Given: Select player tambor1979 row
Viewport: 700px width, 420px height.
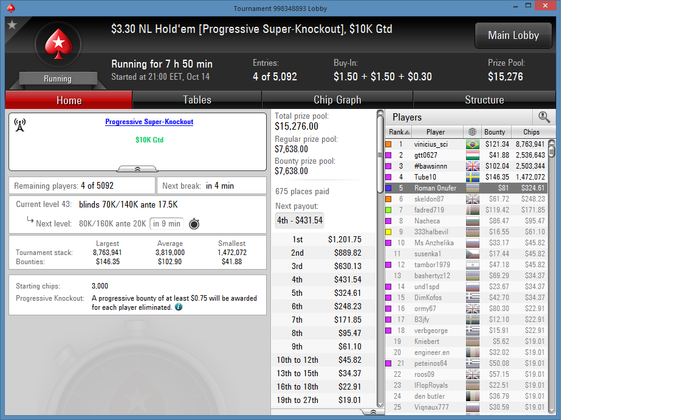Looking at the screenshot, I should coord(466,265).
